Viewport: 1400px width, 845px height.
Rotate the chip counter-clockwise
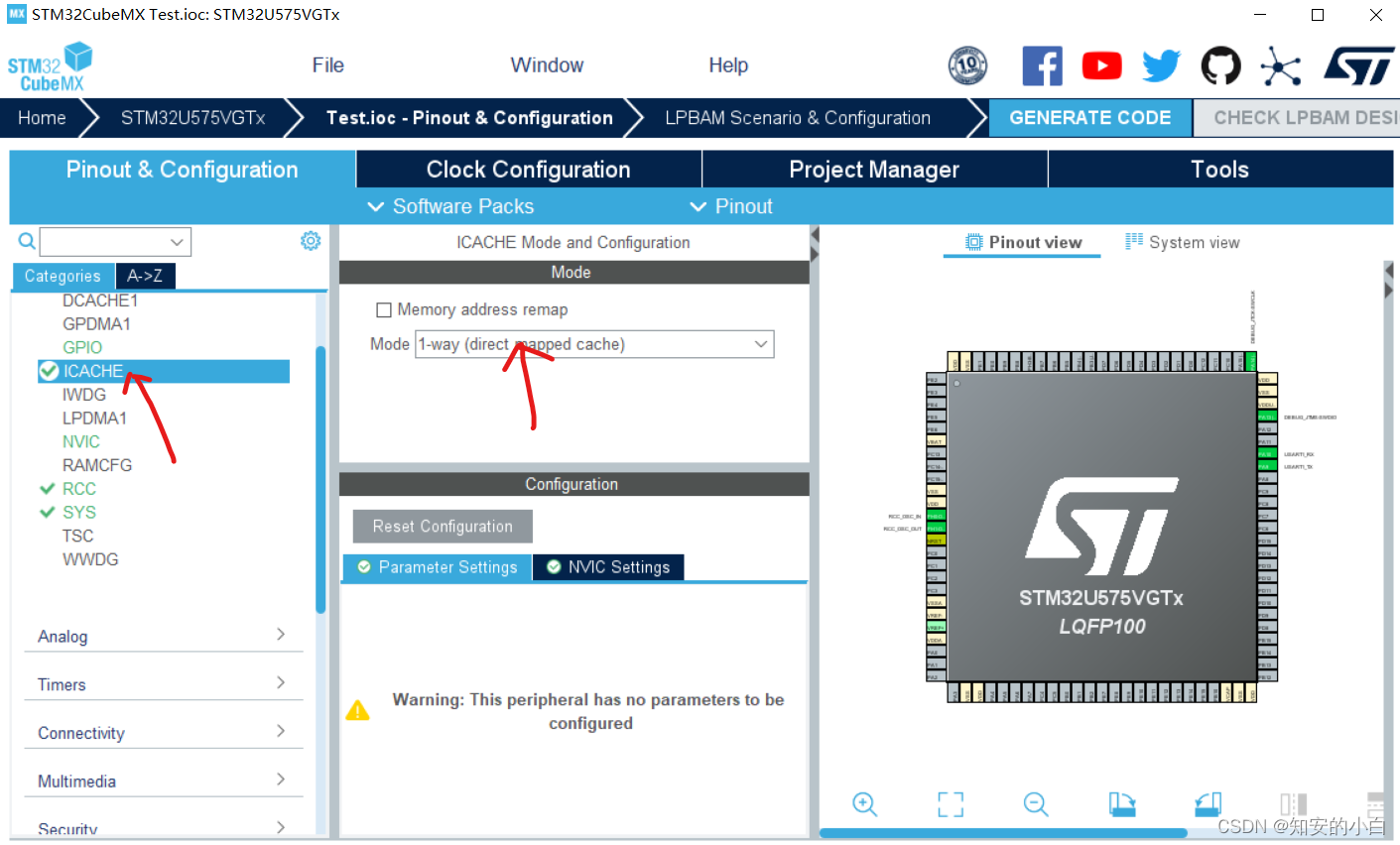click(x=1208, y=804)
